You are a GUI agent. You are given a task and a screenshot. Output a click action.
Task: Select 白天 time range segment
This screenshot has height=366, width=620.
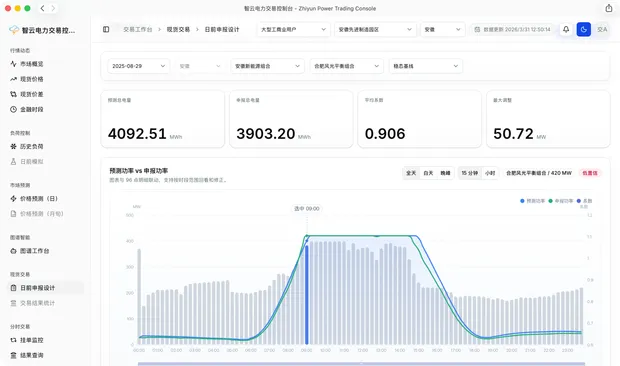pos(428,173)
